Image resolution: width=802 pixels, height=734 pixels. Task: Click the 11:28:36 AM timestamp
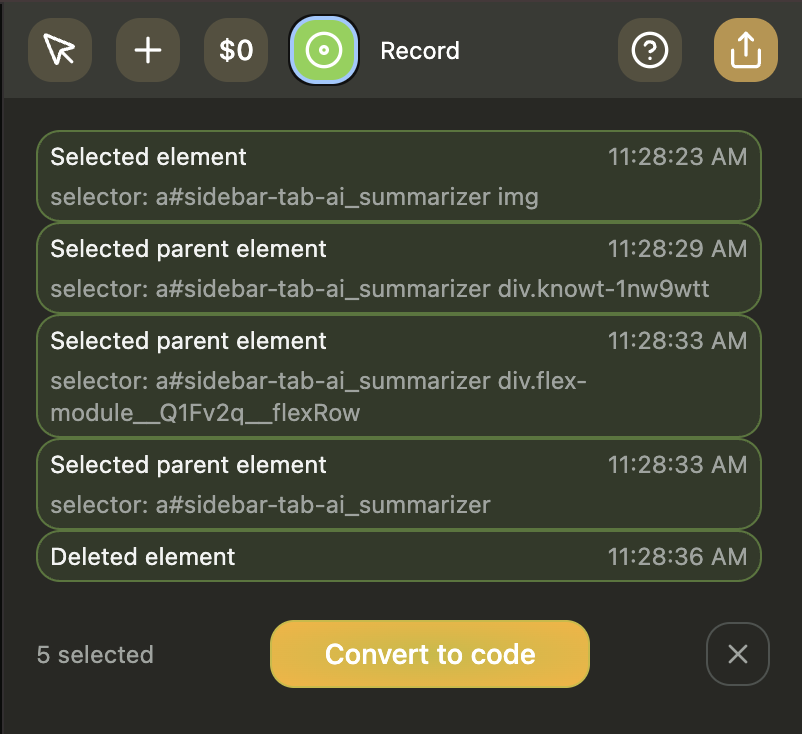tap(677, 557)
